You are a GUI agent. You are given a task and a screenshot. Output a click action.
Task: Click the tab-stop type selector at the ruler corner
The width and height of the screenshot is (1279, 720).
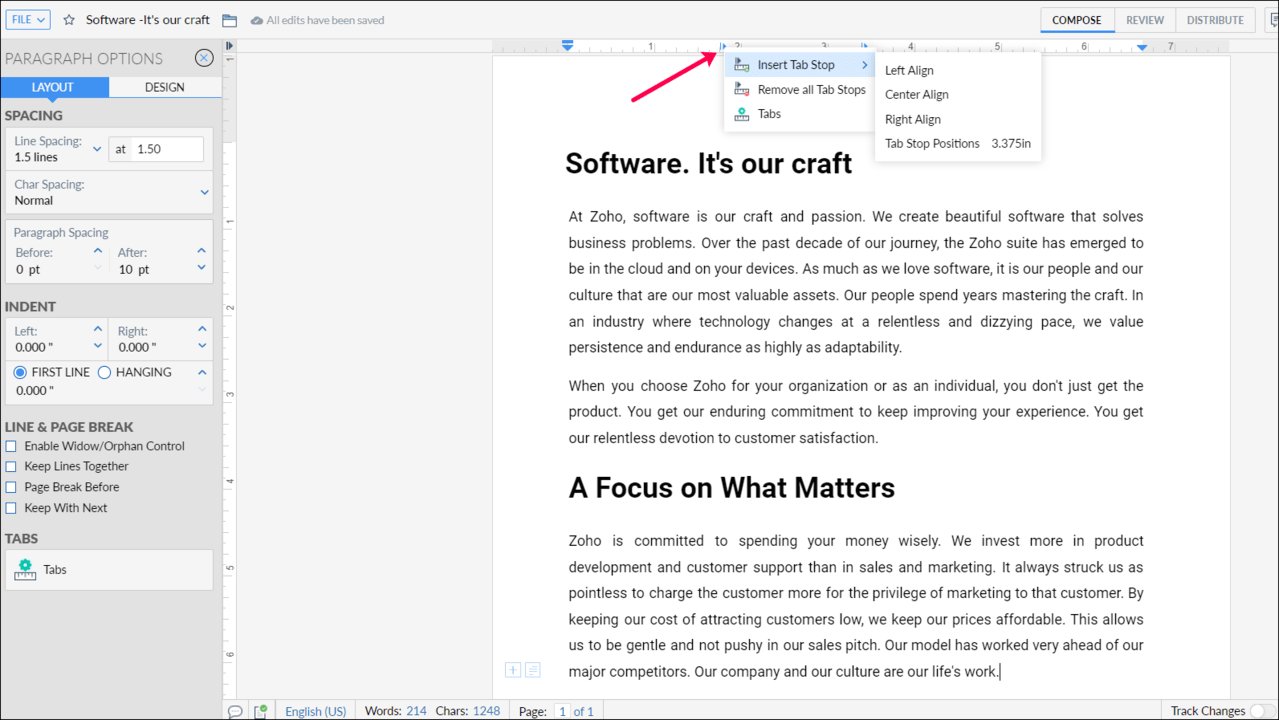click(229, 46)
